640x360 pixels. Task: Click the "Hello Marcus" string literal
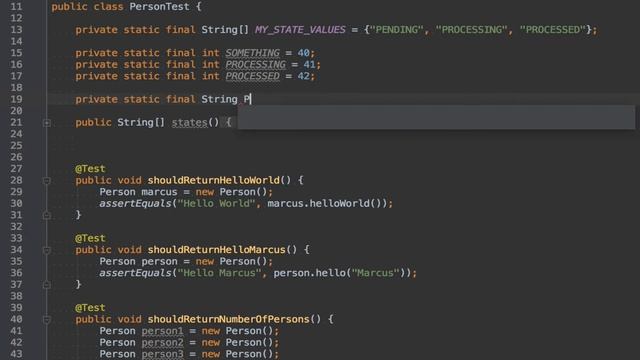[x=220, y=273]
